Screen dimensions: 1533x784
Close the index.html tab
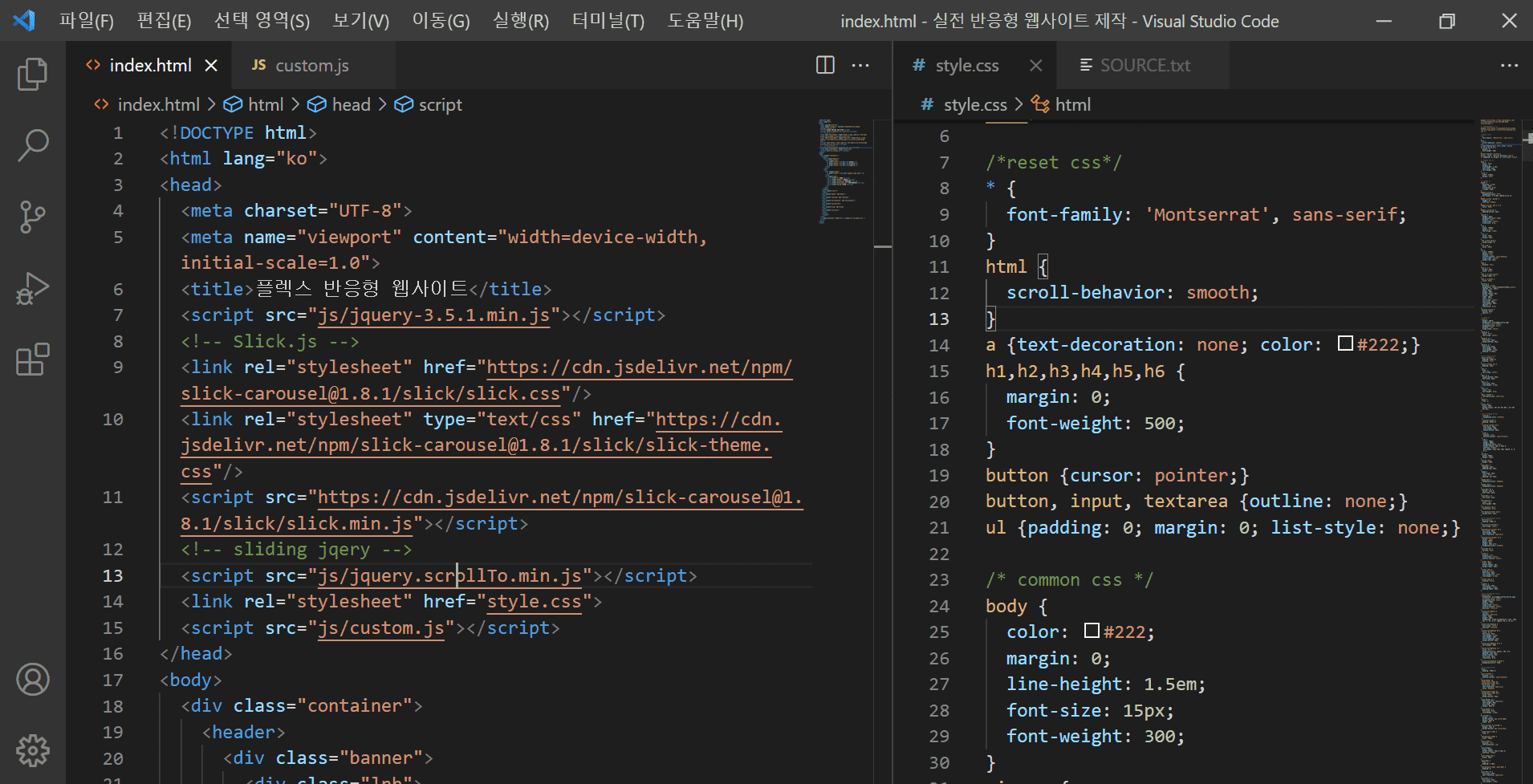click(x=211, y=65)
